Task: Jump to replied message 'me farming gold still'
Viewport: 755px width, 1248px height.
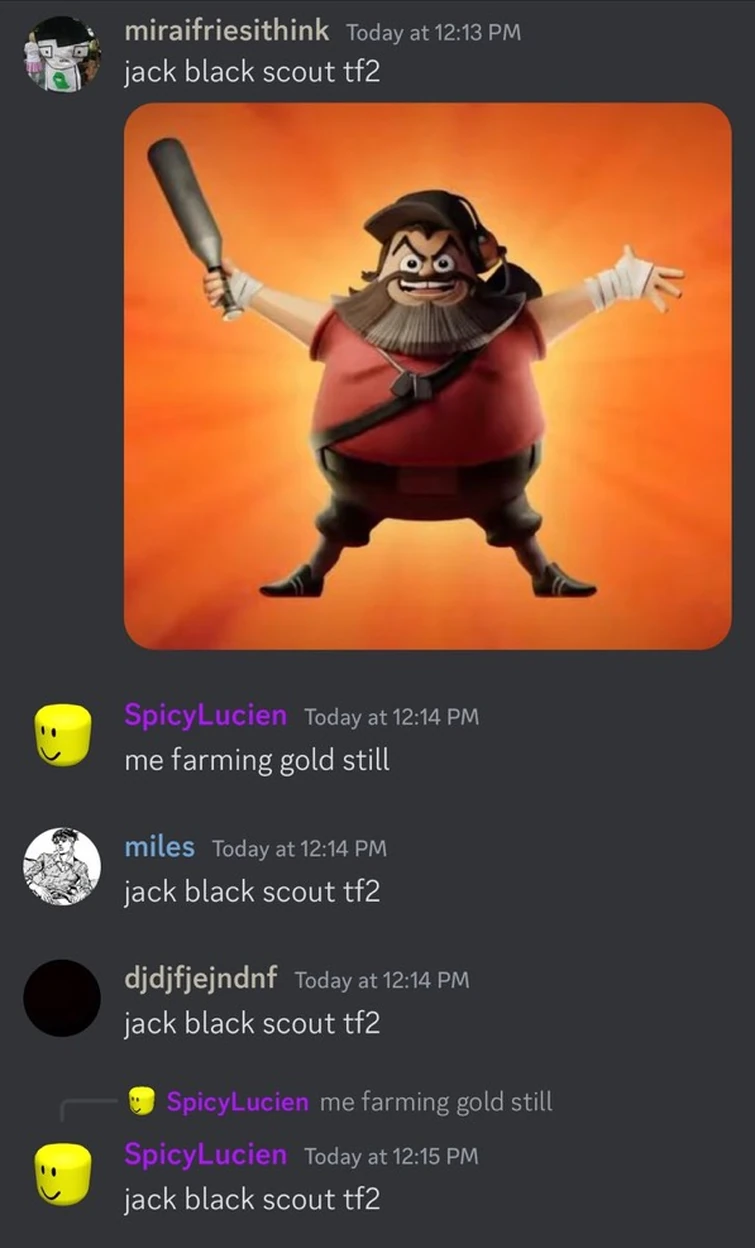Action: tap(436, 1102)
